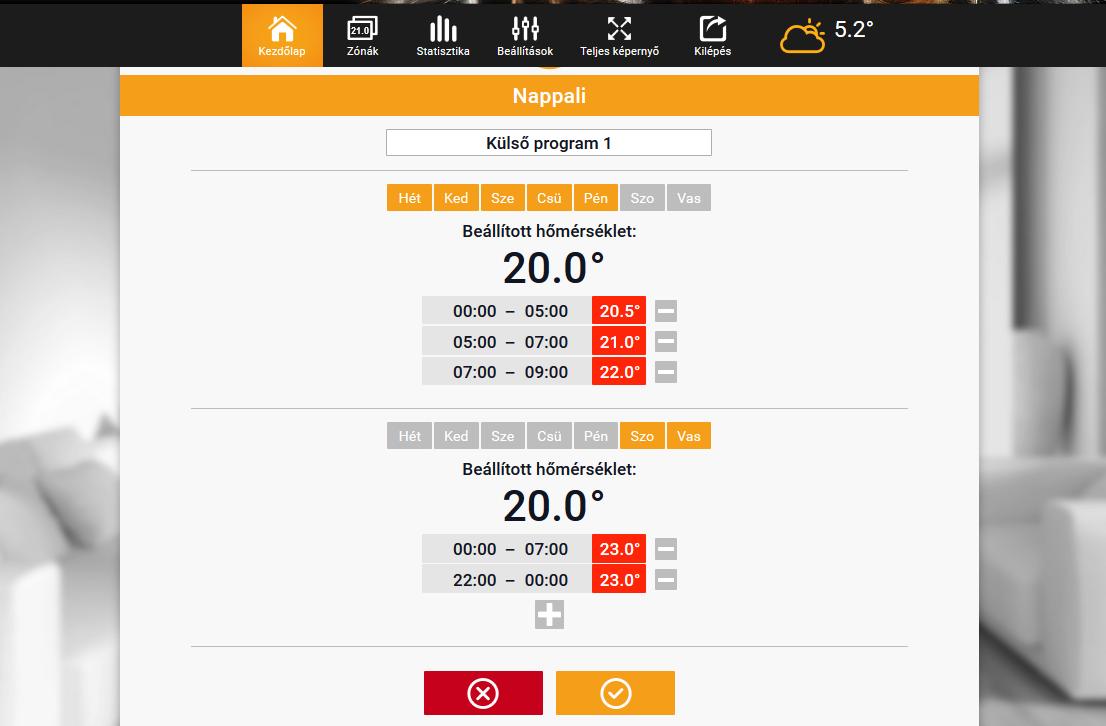
Task: Click the 20.5° temperature value
Action: (618, 311)
